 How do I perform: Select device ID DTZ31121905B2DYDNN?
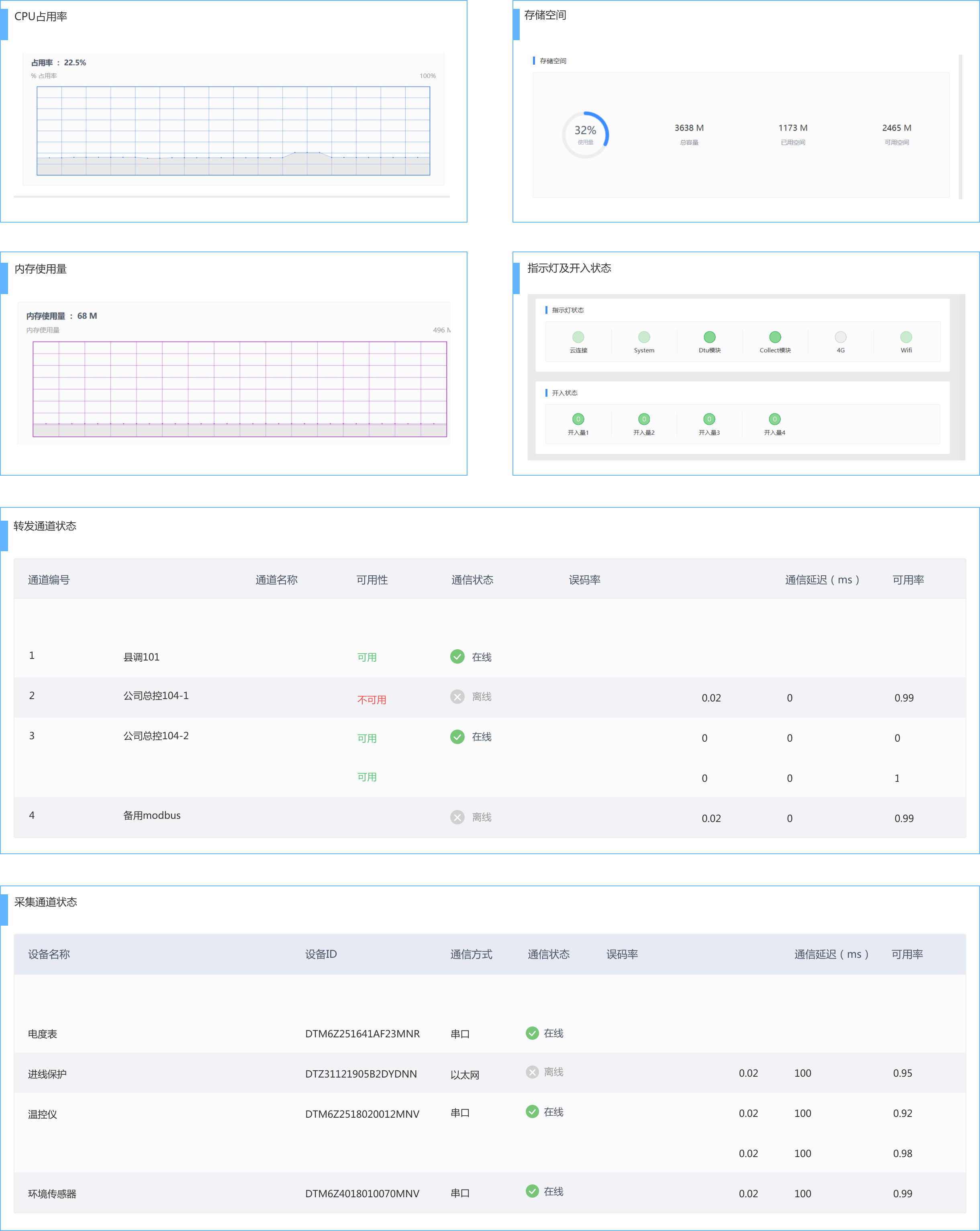[x=361, y=1074]
